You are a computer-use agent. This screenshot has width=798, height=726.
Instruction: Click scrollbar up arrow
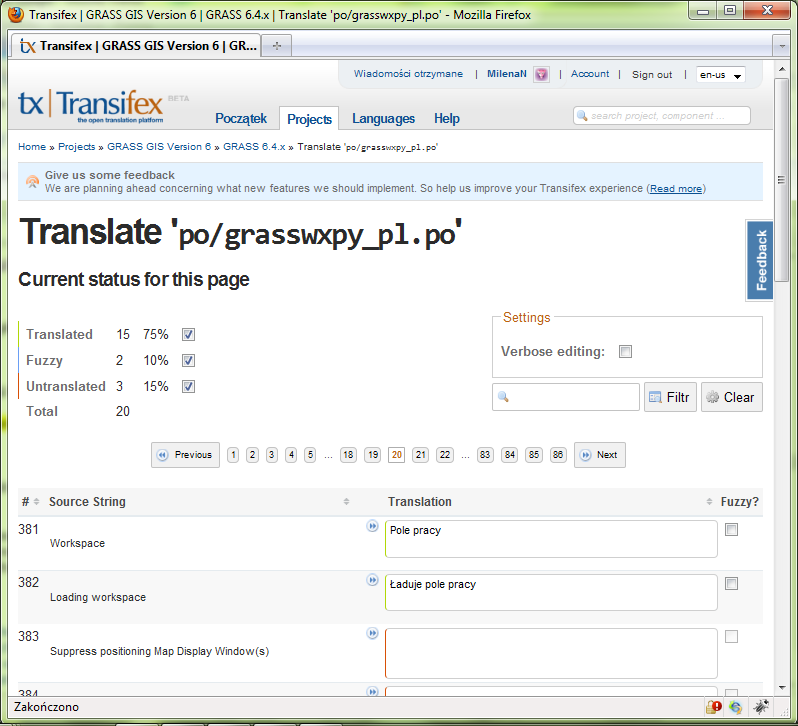tap(782, 68)
